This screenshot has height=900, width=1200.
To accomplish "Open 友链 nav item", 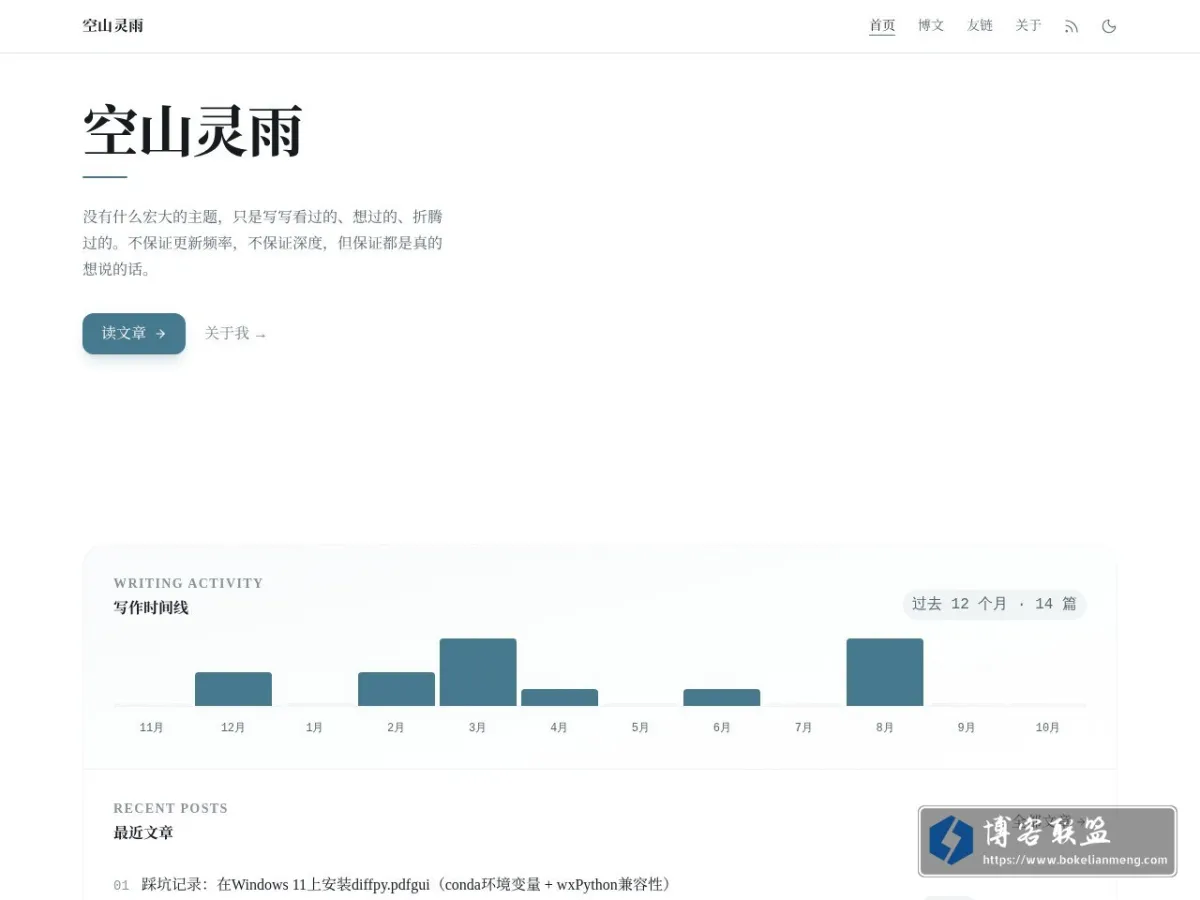I will pos(980,26).
